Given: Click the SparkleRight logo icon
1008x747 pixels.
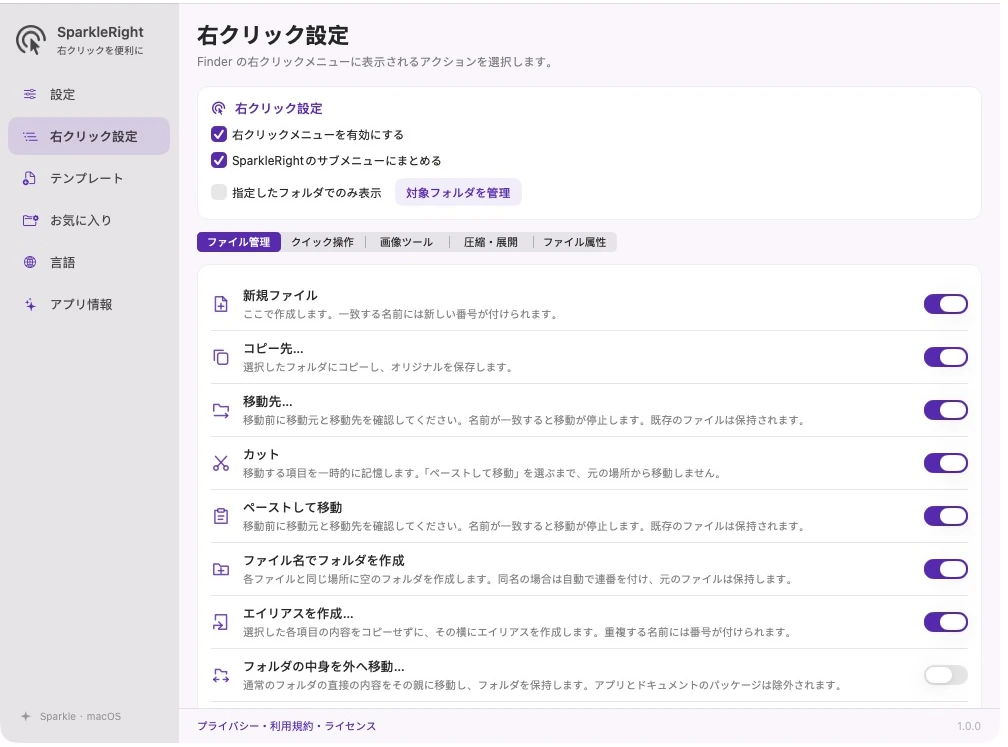Looking at the screenshot, I should tap(31, 40).
